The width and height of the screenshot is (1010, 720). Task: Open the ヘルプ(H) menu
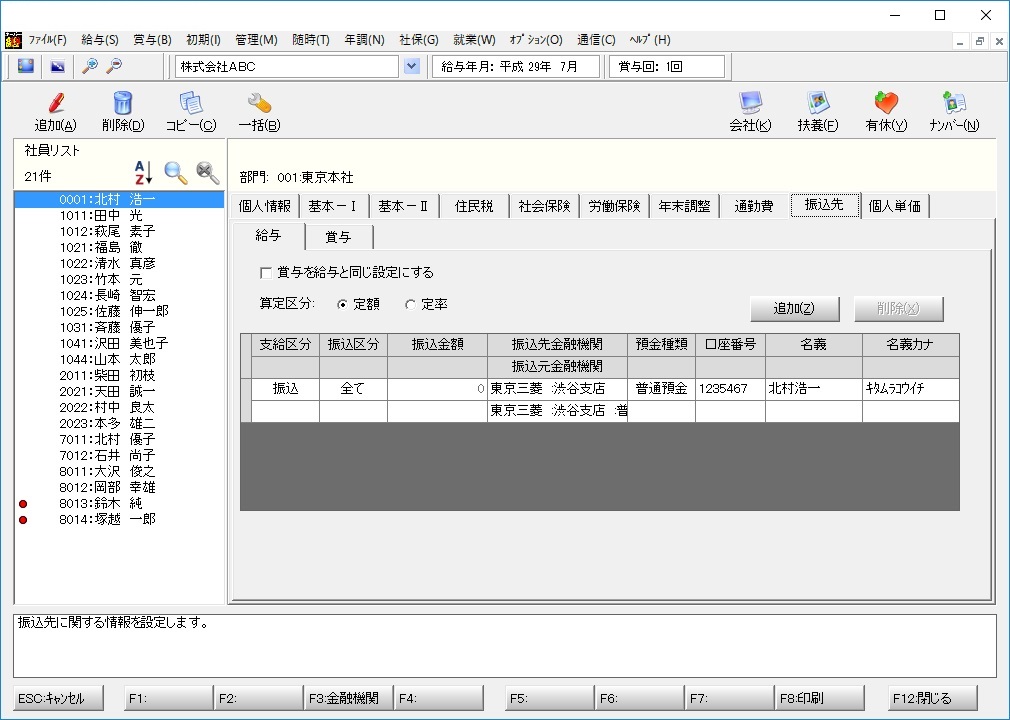pos(650,40)
